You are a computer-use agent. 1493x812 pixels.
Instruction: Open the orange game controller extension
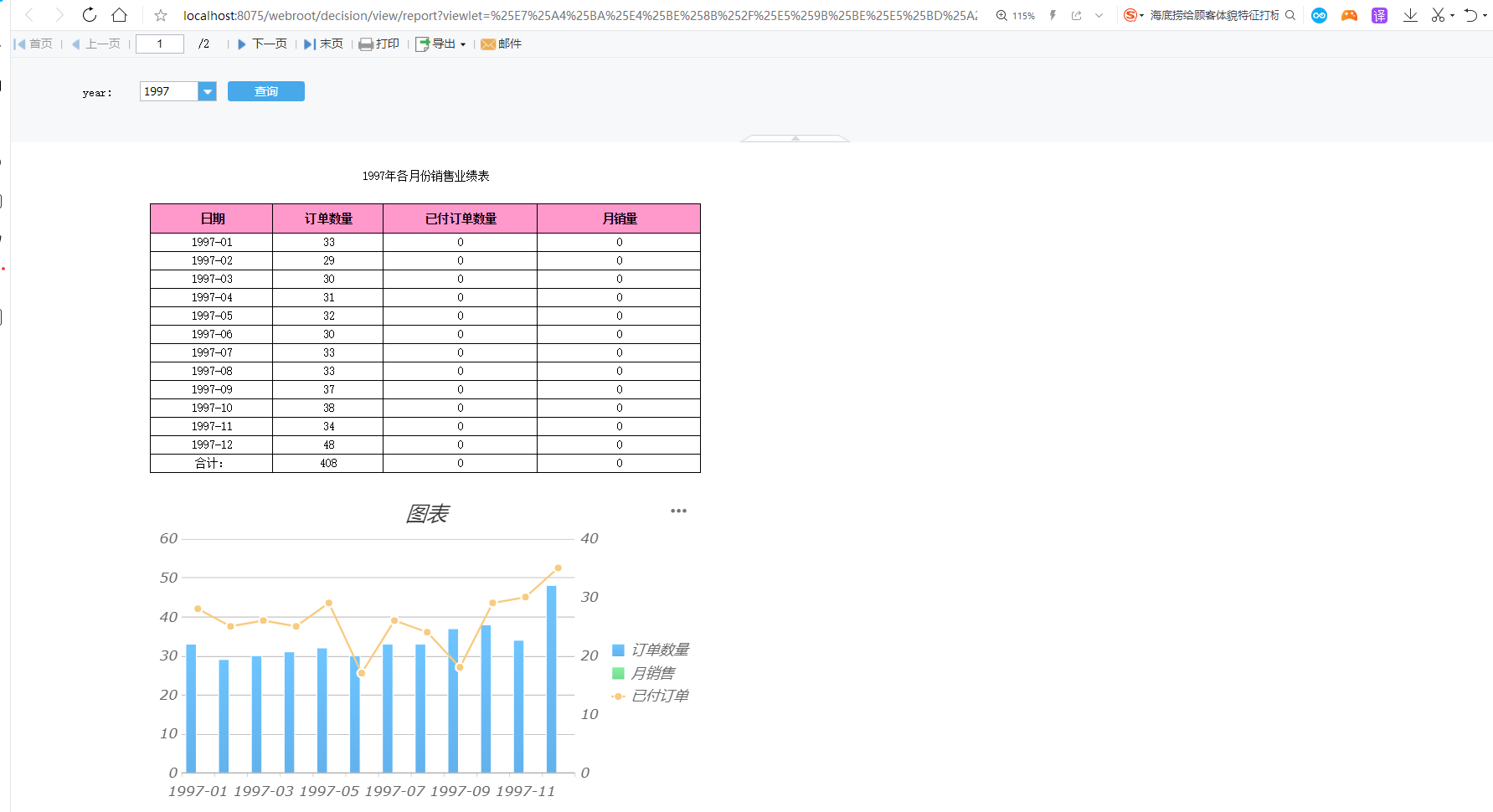coord(1349,15)
